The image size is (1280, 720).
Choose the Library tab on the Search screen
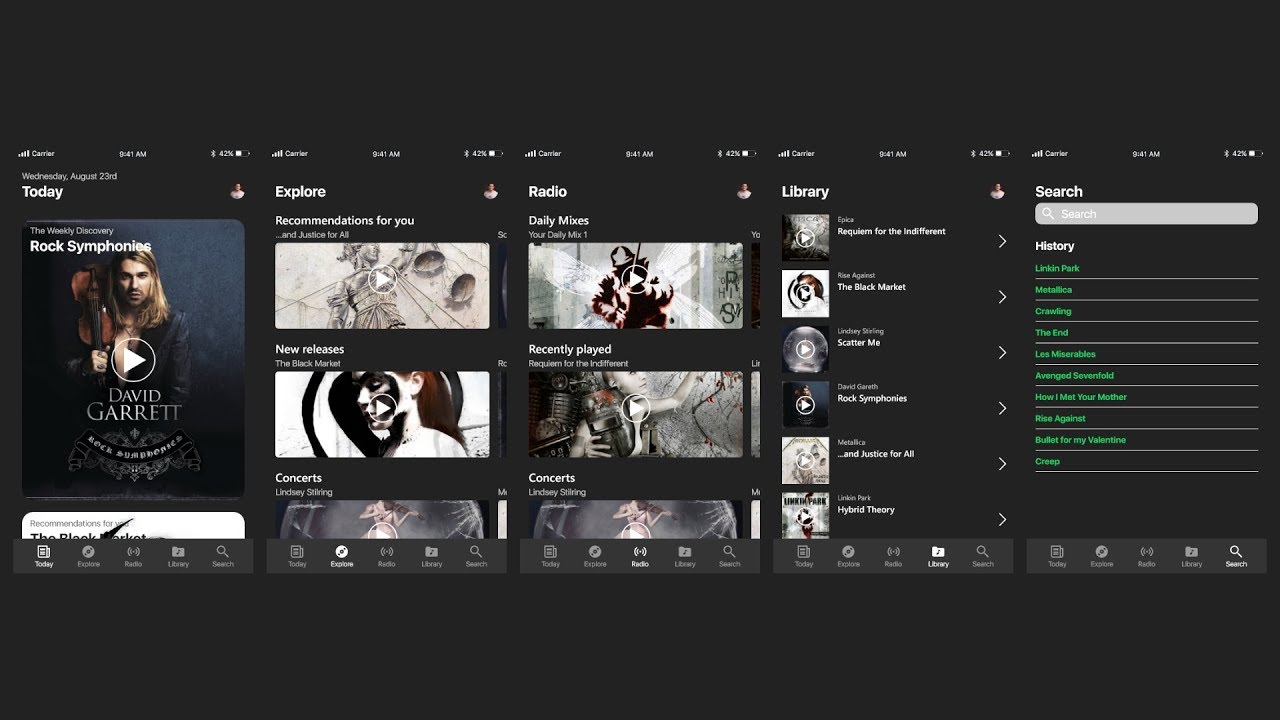click(1192, 556)
